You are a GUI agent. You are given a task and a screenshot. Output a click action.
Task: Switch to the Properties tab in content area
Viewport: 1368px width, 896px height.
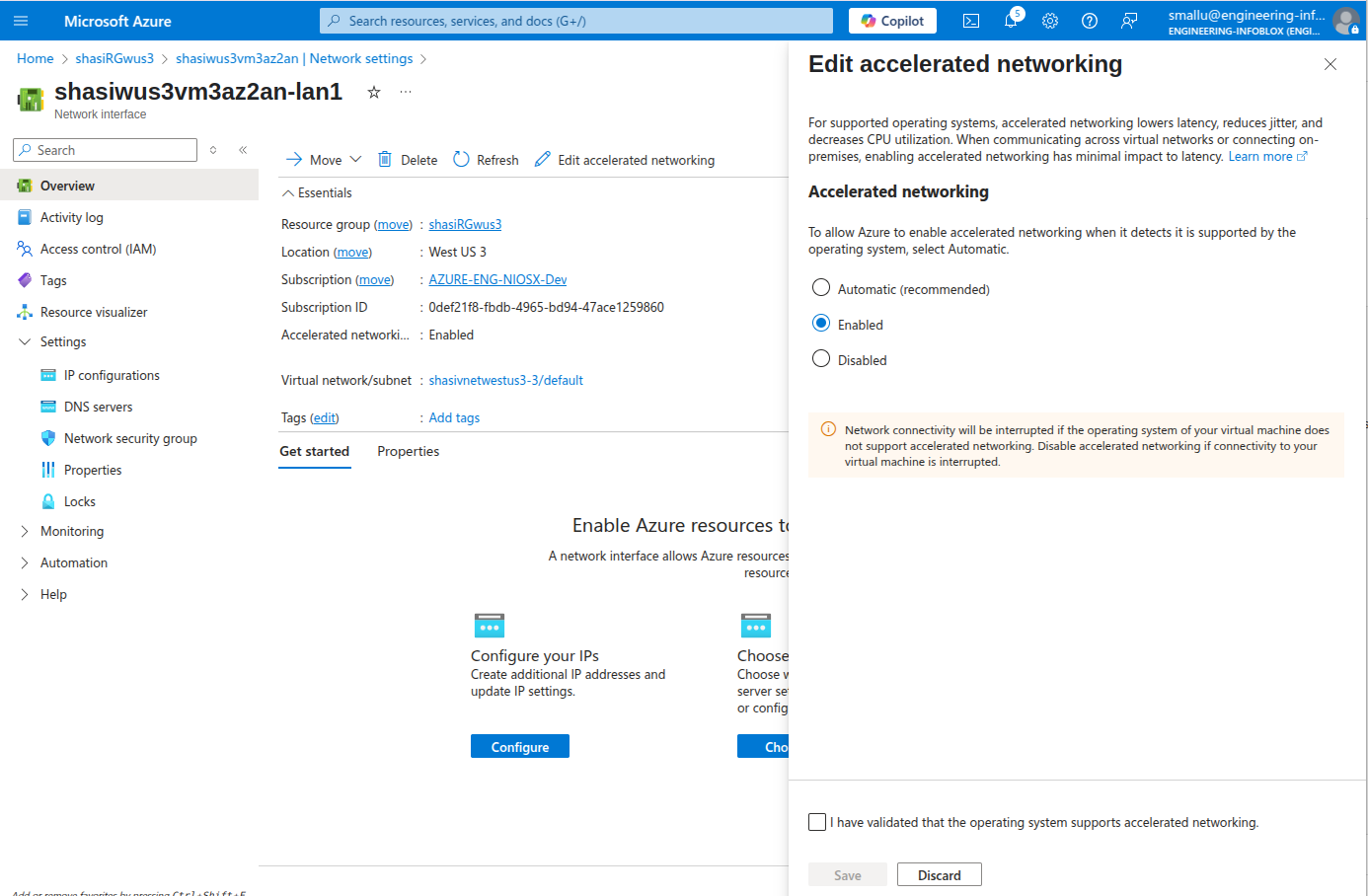click(408, 452)
